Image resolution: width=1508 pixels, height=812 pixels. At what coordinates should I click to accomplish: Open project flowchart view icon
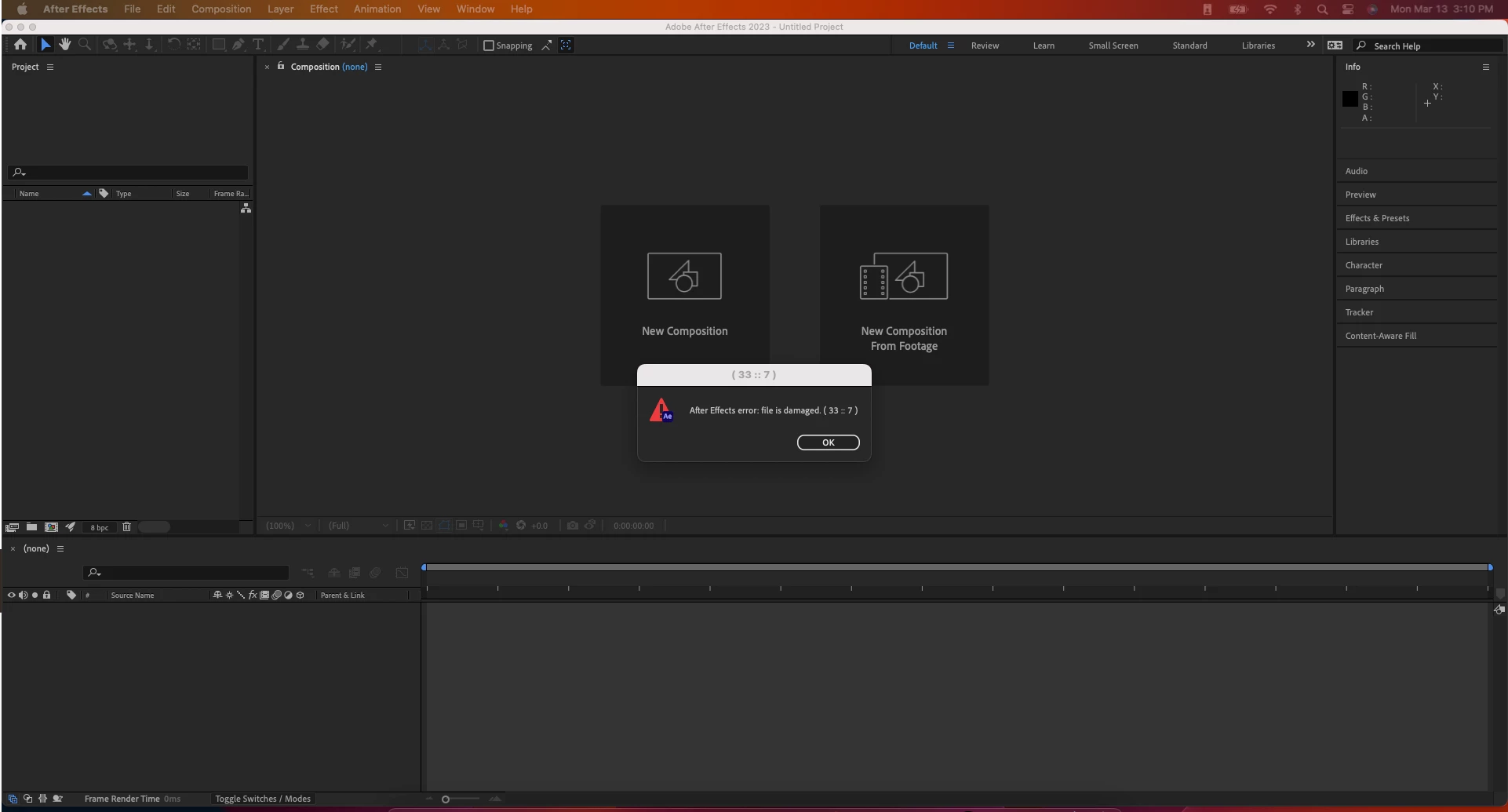coord(246,208)
